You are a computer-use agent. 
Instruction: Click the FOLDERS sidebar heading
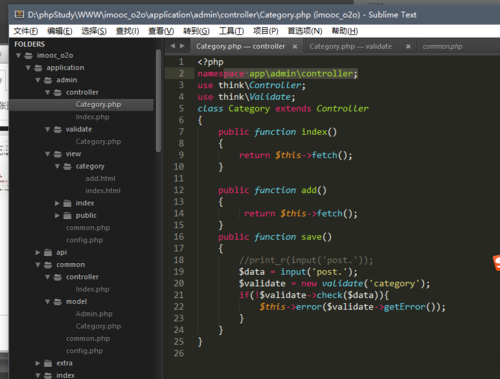(x=29, y=44)
